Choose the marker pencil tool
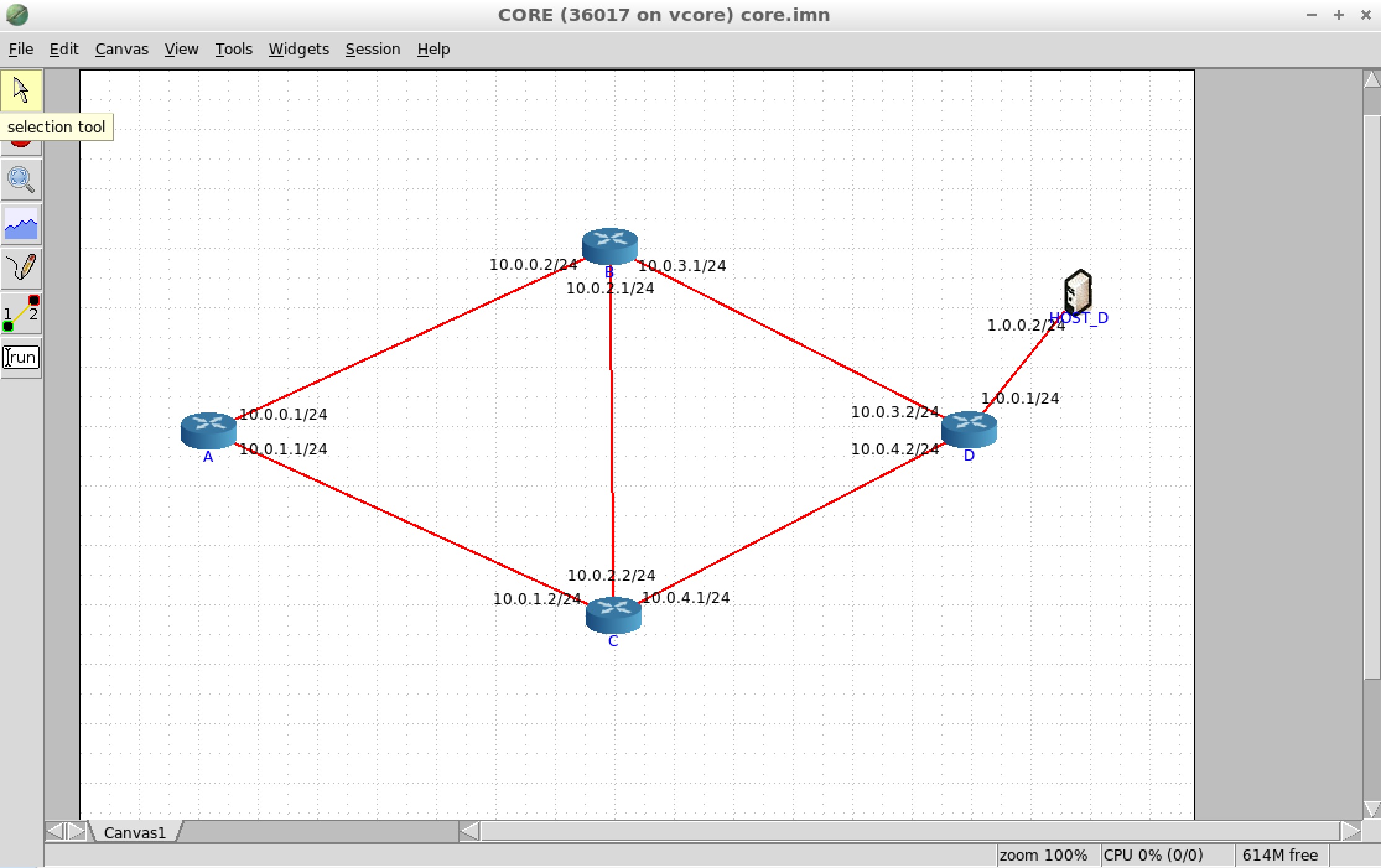Screen dimensions: 1381x868 click(x=21, y=268)
